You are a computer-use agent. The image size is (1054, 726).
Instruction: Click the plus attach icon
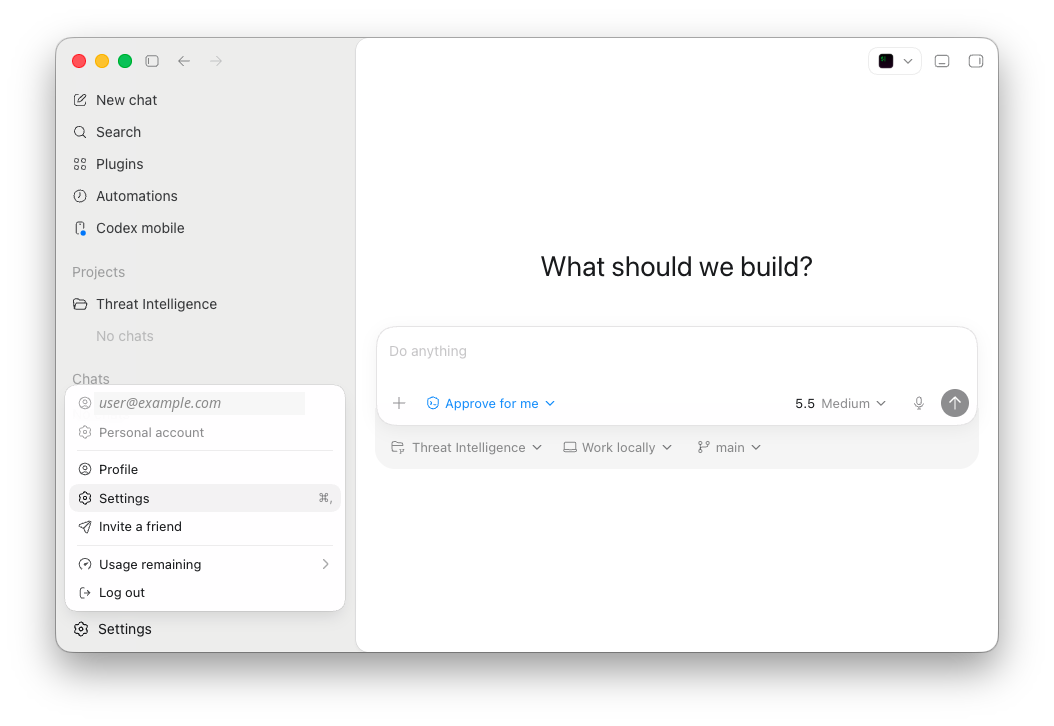(x=399, y=403)
